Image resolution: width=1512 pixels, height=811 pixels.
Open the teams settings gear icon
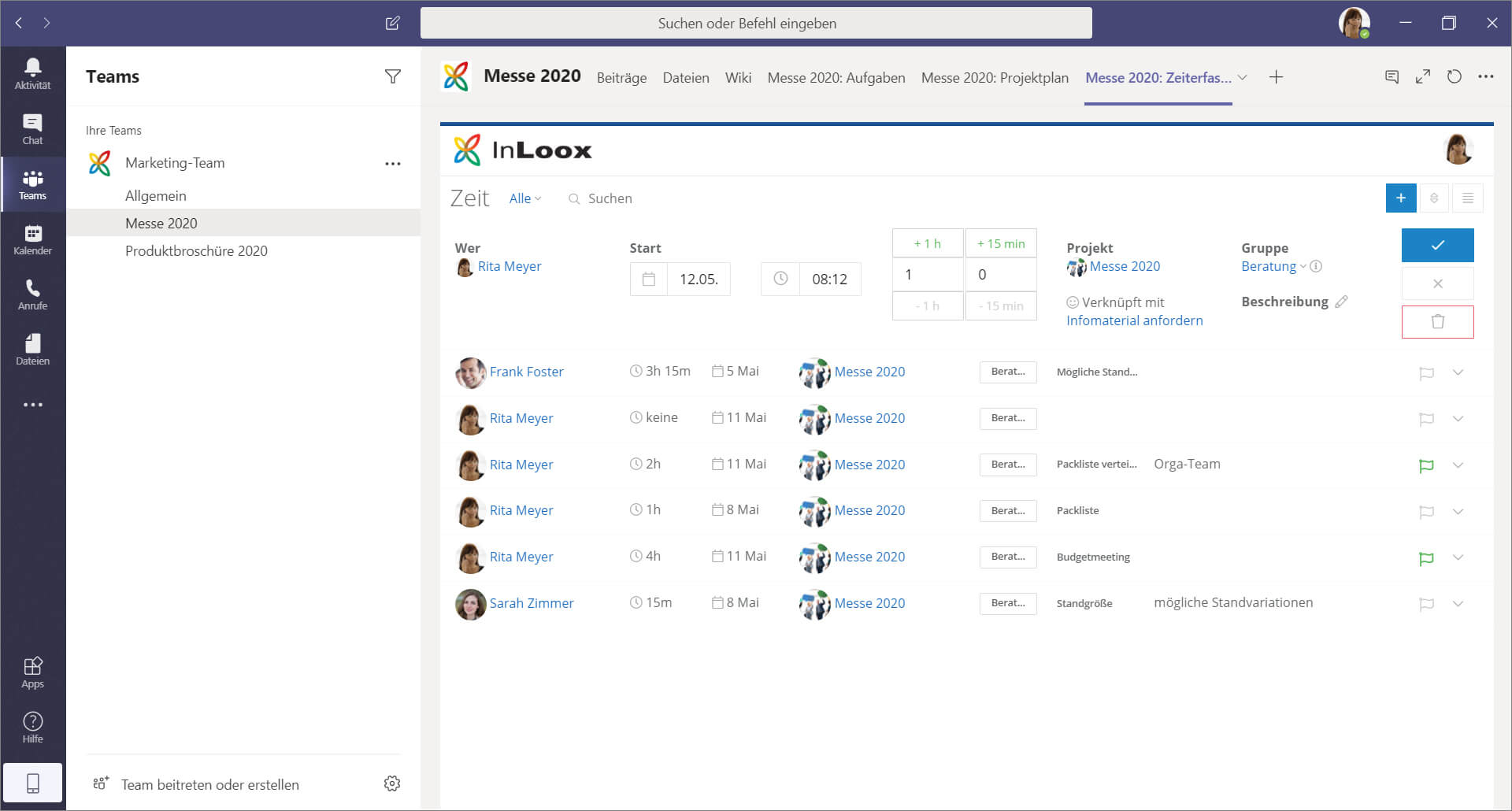(392, 783)
